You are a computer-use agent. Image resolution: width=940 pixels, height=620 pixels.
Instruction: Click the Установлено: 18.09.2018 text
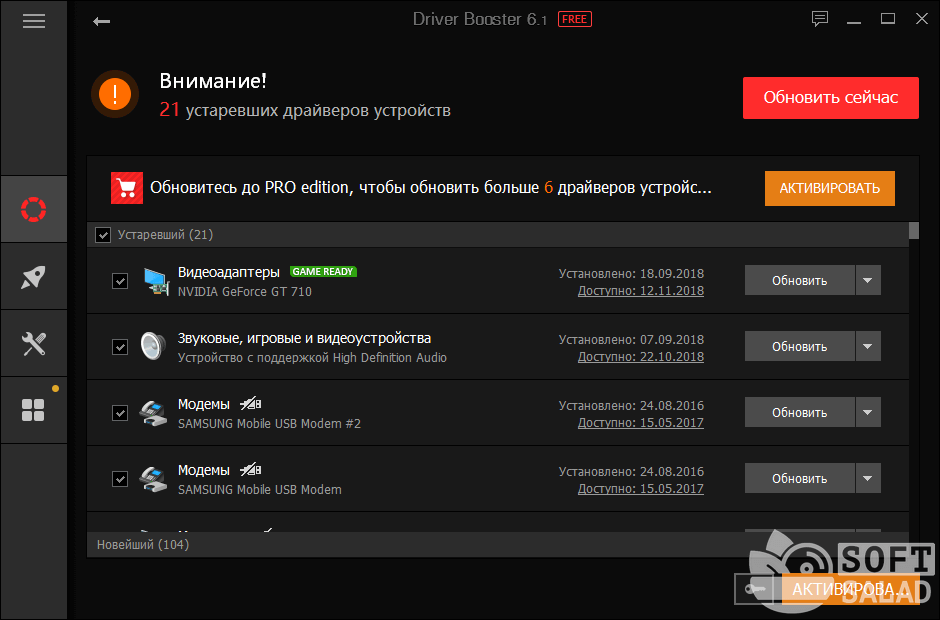click(x=631, y=273)
